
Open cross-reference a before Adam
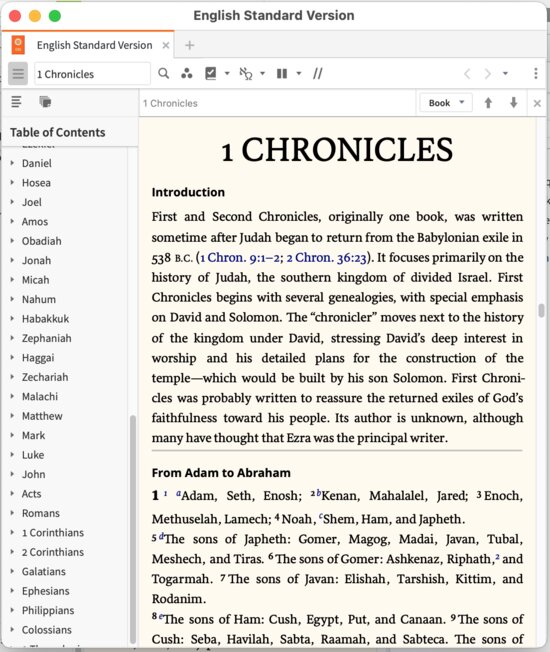point(178,494)
